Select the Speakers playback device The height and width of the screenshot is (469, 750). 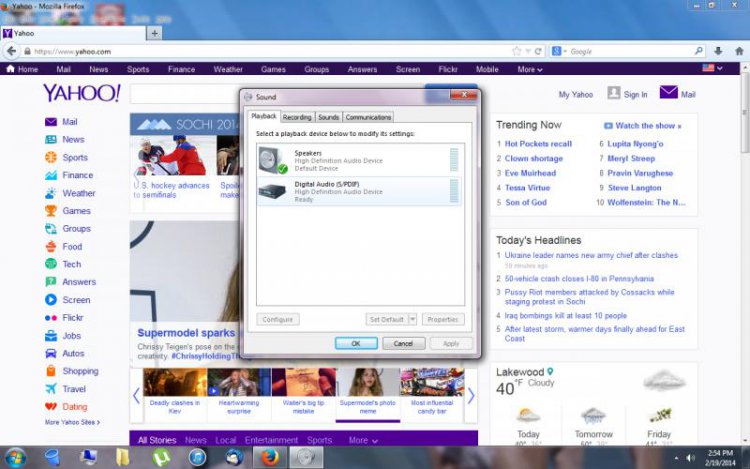click(x=360, y=160)
